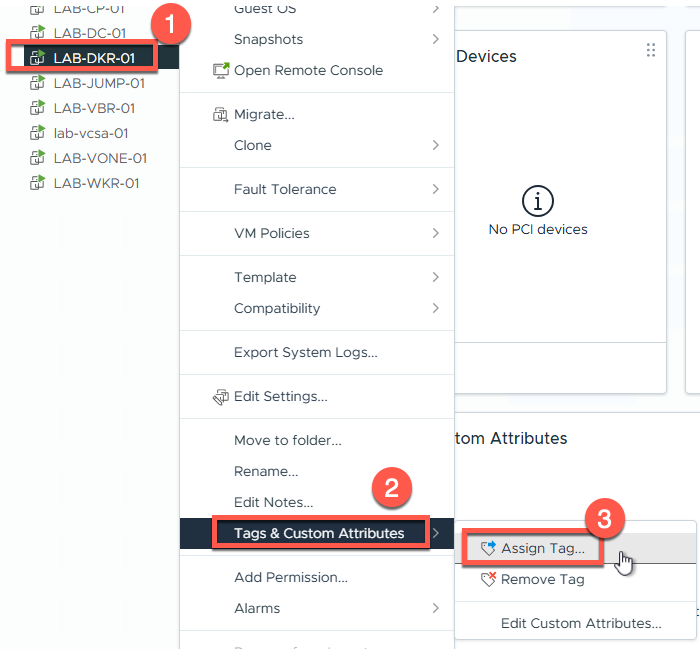Click the lab-vcsa-01 VM icon
Image resolution: width=700 pixels, height=649 pixels.
tap(37, 133)
